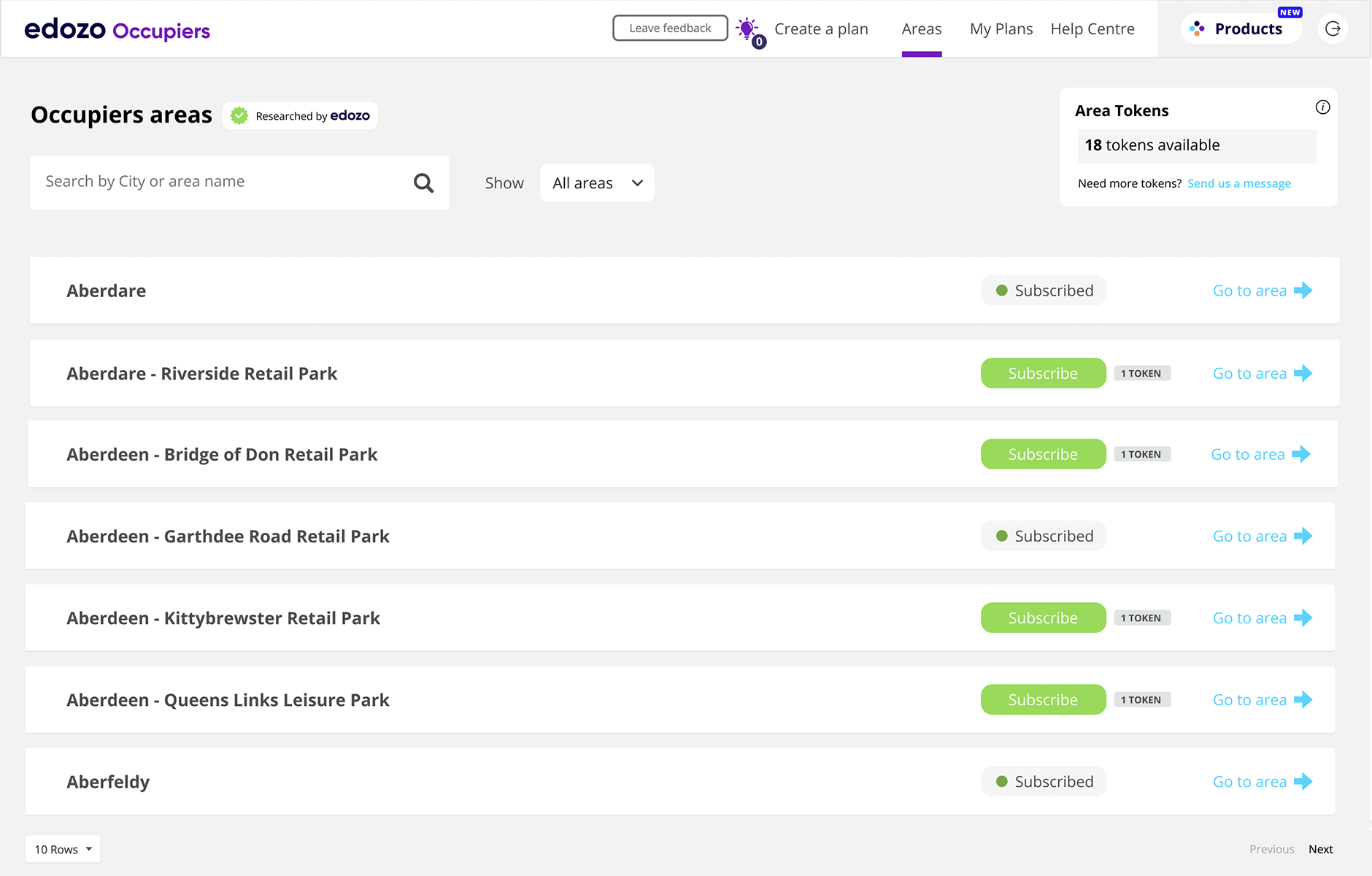The width and height of the screenshot is (1372, 876).
Task: Open the Products menu button
Action: tap(1241, 28)
